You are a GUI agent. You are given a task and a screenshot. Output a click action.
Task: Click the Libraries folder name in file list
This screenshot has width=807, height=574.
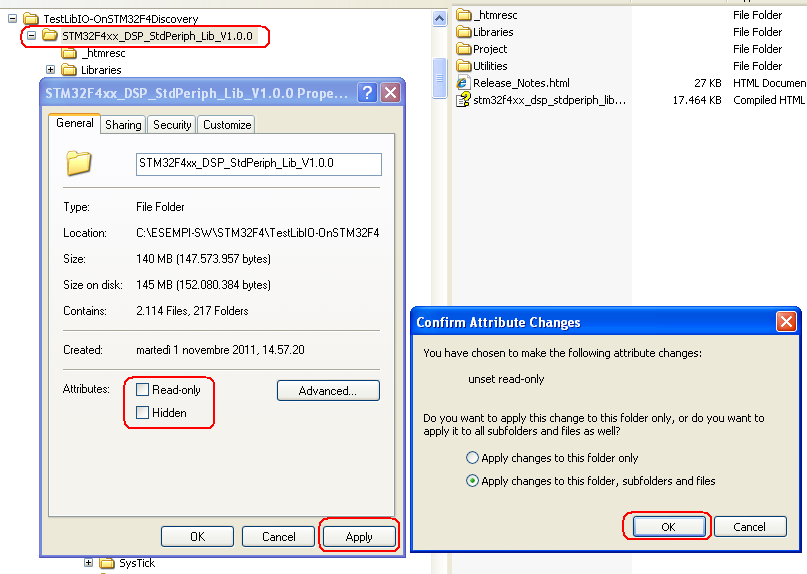pyautogui.click(x=493, y=32)
